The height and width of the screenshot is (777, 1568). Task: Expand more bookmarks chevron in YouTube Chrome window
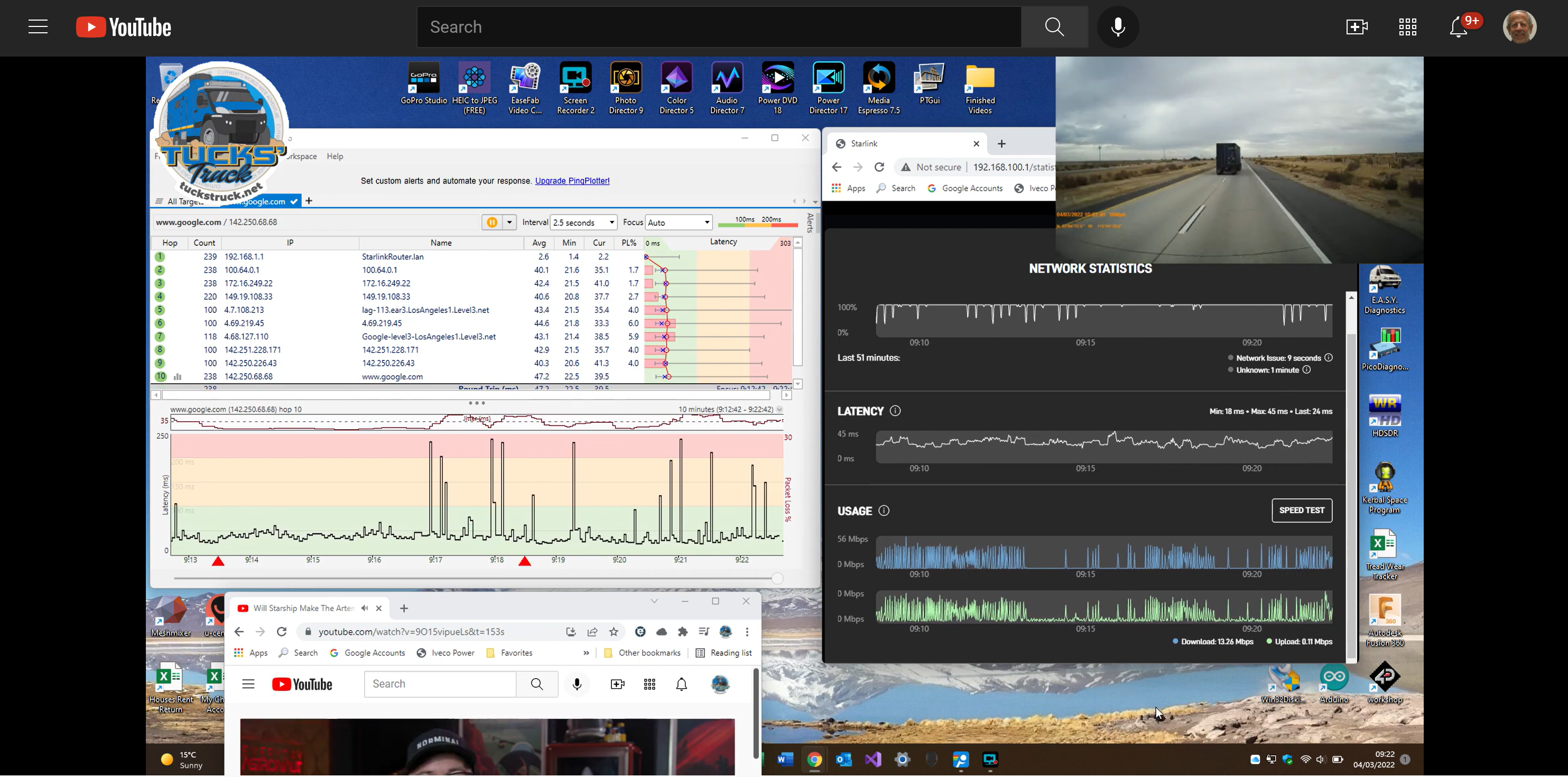pos(586,653)
